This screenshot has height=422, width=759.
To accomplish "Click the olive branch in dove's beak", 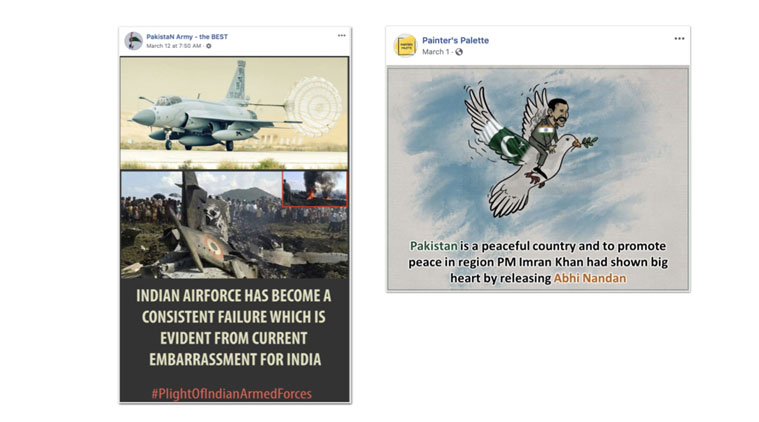I will pos(589,142).
